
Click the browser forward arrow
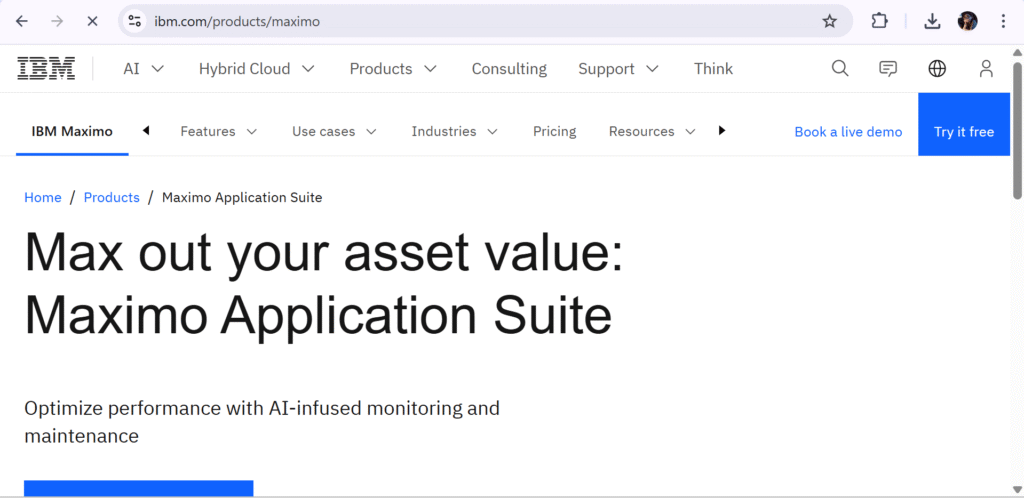57,21
